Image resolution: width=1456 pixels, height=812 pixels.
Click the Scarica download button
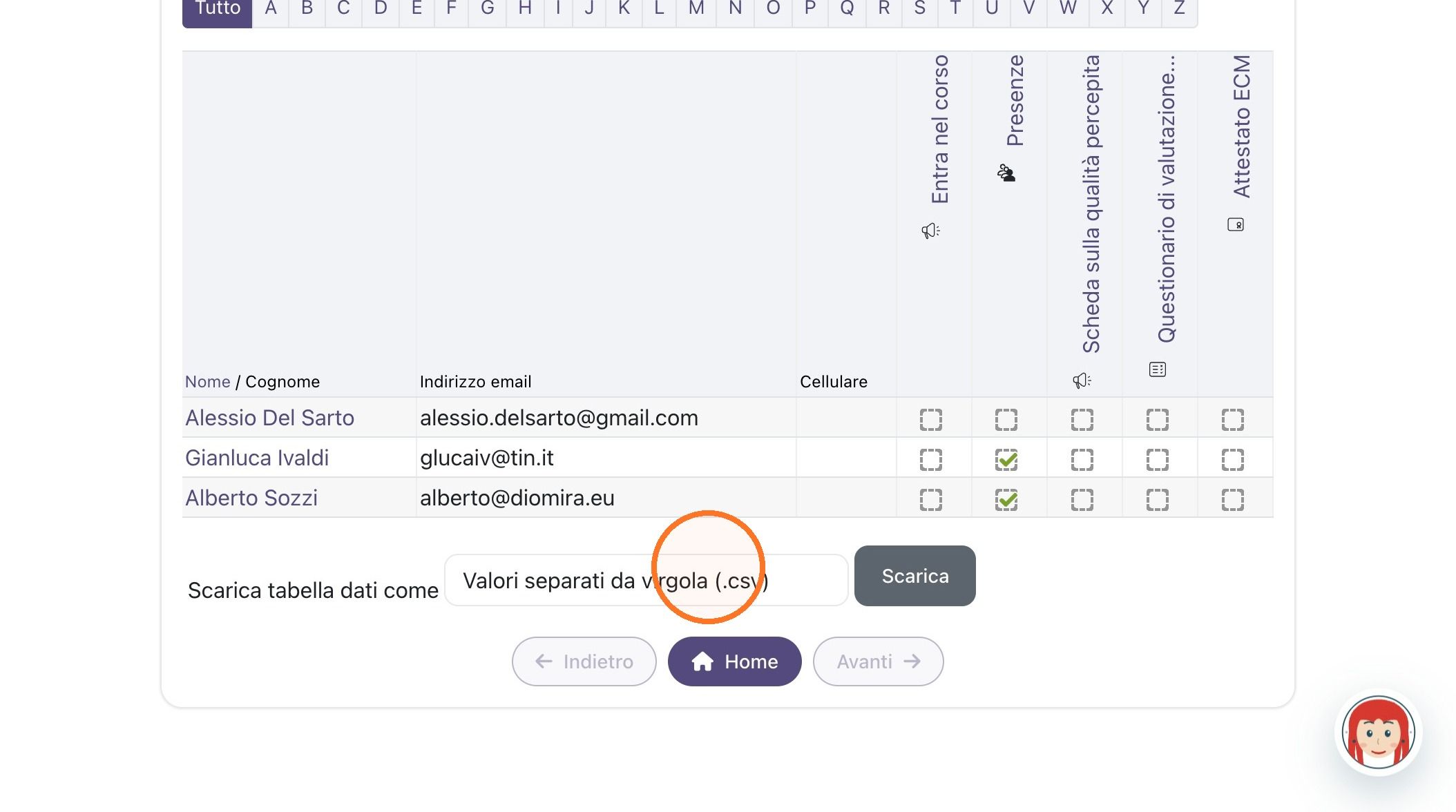pos(915,576)
